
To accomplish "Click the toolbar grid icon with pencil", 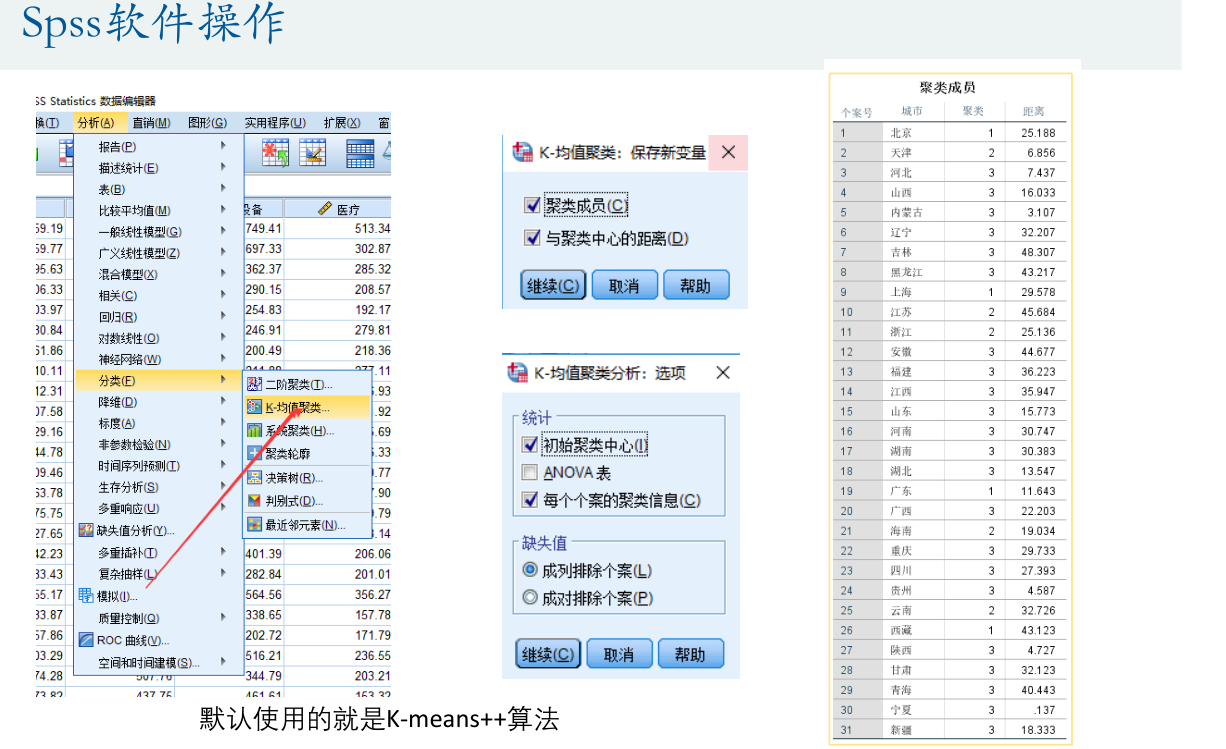I will (x=313, y=153).
